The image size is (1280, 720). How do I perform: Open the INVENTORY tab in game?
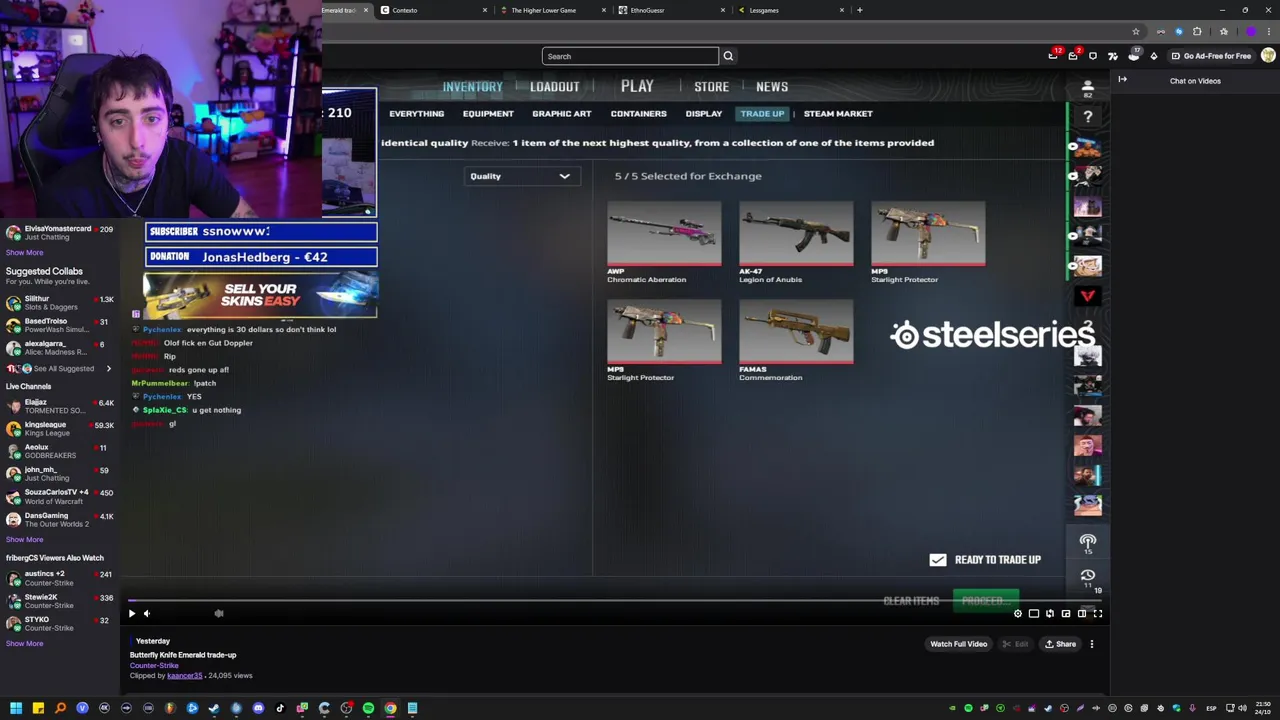coord(473,87)
